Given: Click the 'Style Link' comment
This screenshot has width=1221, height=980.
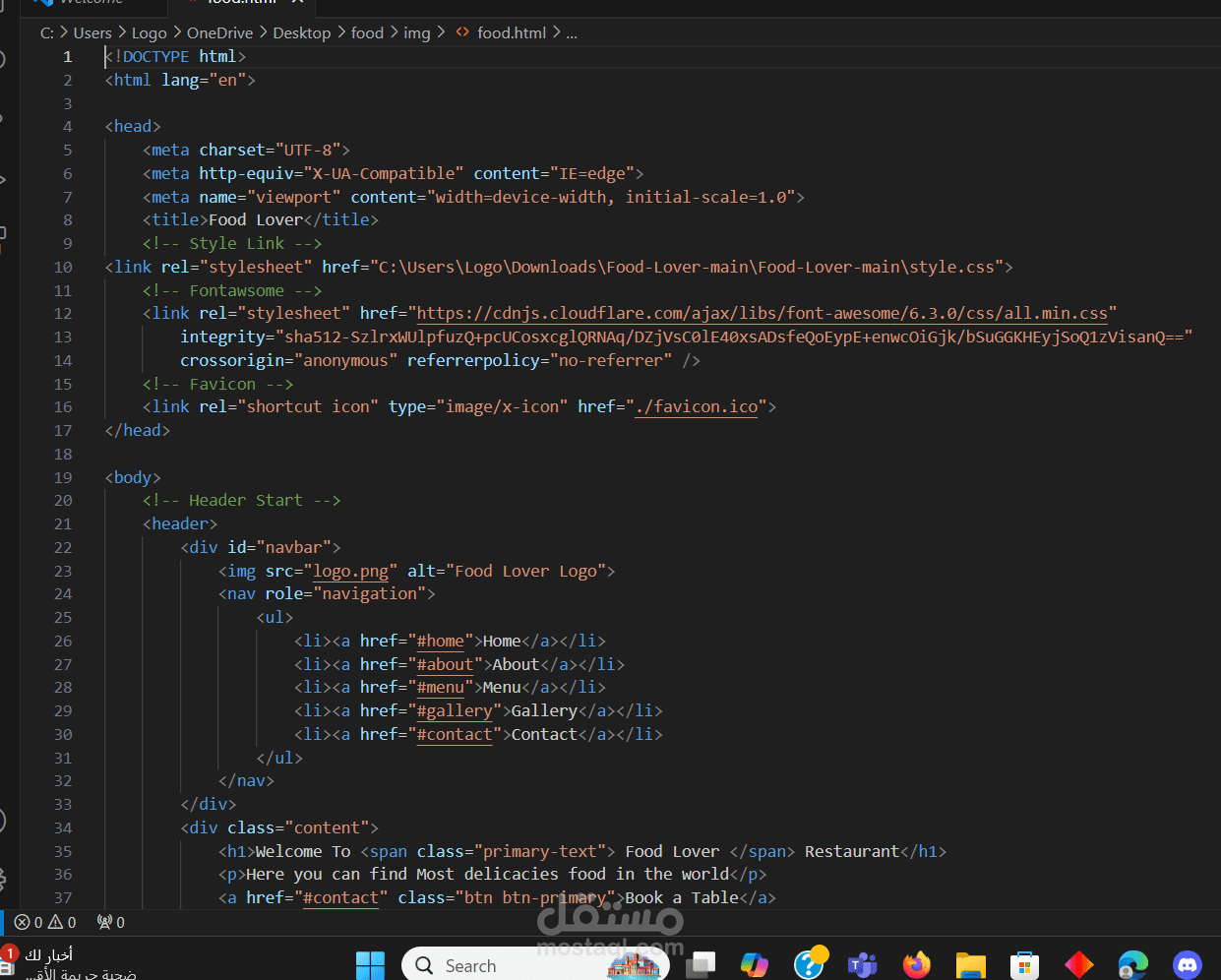Looking at the screenshot, I should pyautogui.click(x=232, y=243).
